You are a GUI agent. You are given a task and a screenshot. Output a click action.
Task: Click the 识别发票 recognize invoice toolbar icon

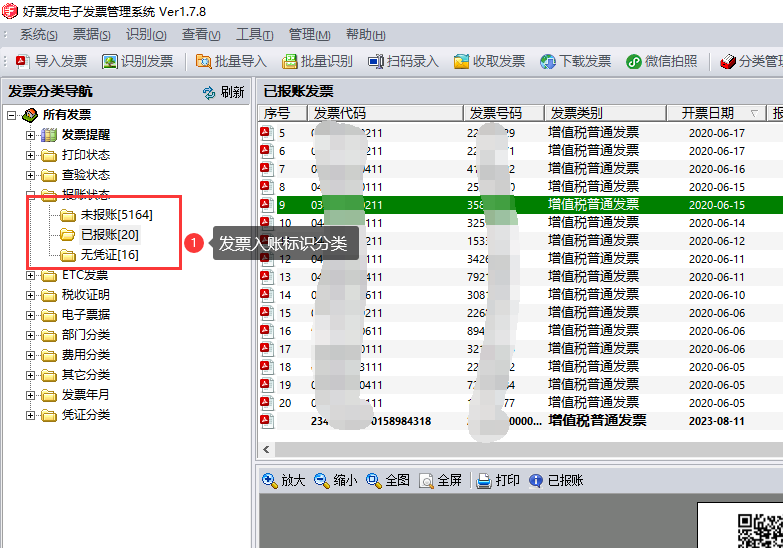(109, 61)
